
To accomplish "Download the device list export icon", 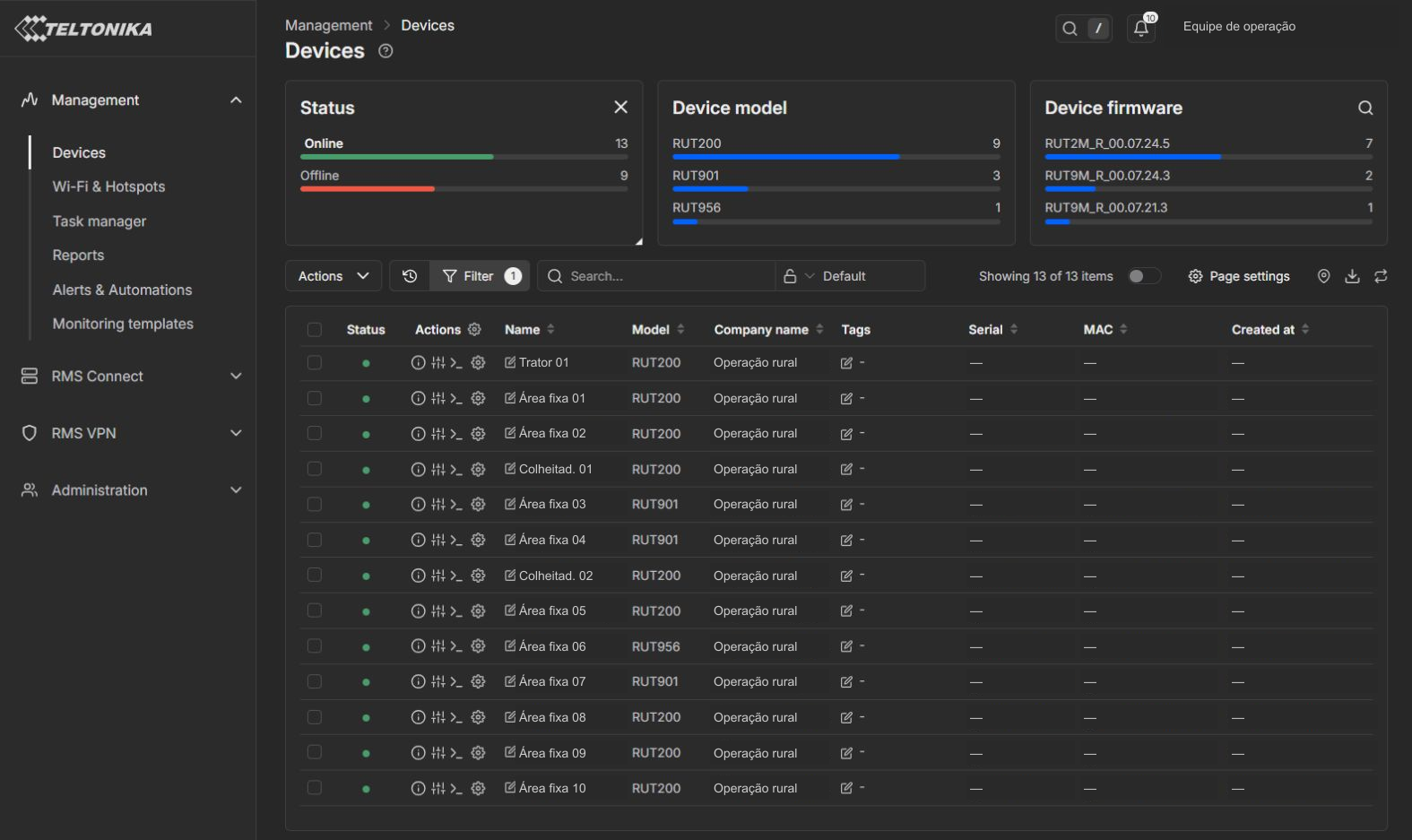I will [1352, 276].
